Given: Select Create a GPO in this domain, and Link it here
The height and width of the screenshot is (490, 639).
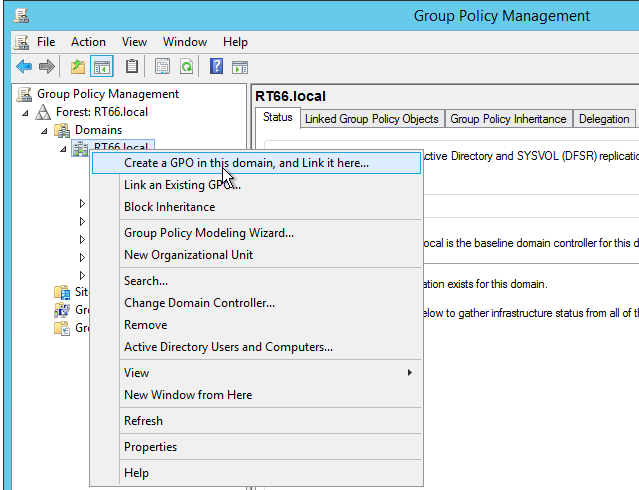Looking at the screenshot, I should point(256,163).
